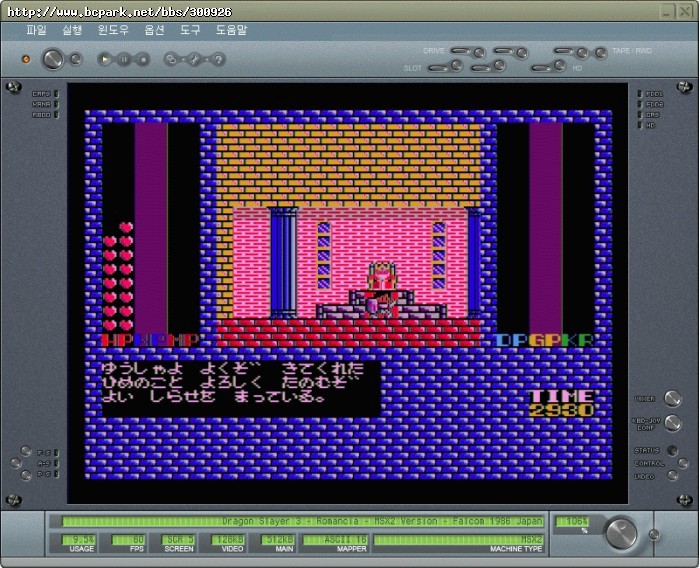The image size is (700, 568).
Task: Click the 128KB VIDEO readout
Action: [228, 540]
